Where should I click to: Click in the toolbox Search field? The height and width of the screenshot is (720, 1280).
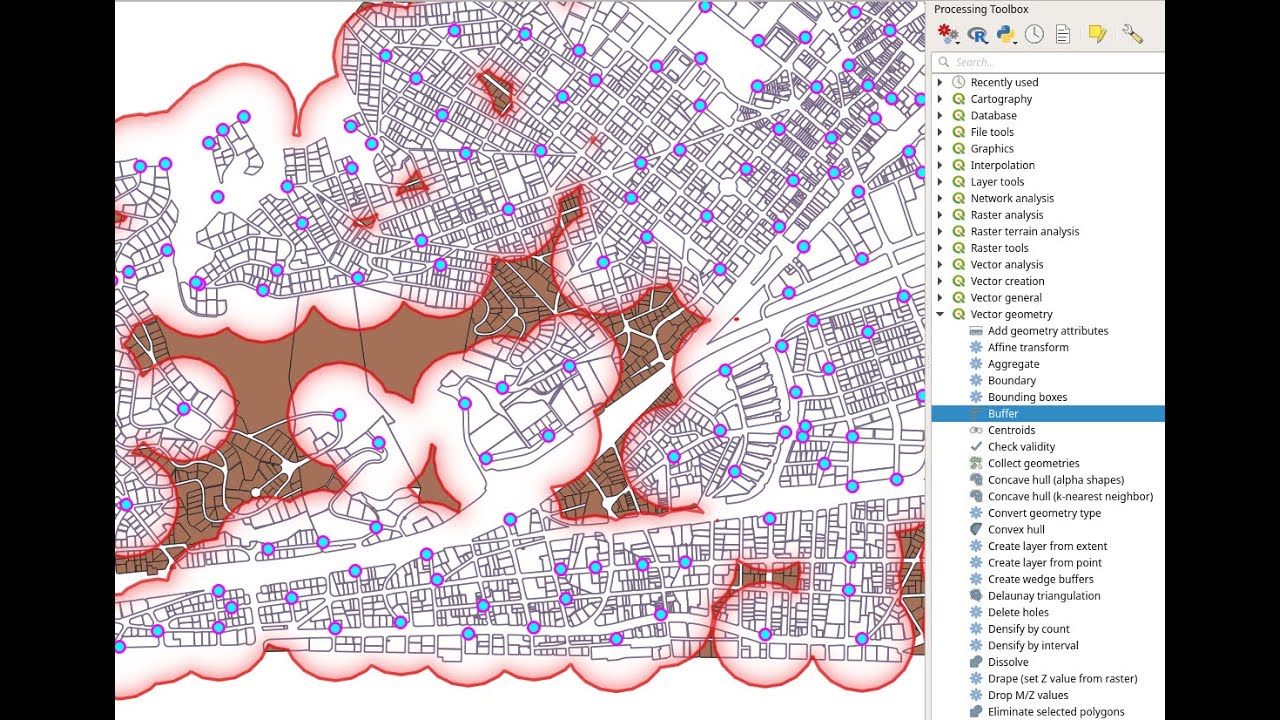click(1048, 62)
